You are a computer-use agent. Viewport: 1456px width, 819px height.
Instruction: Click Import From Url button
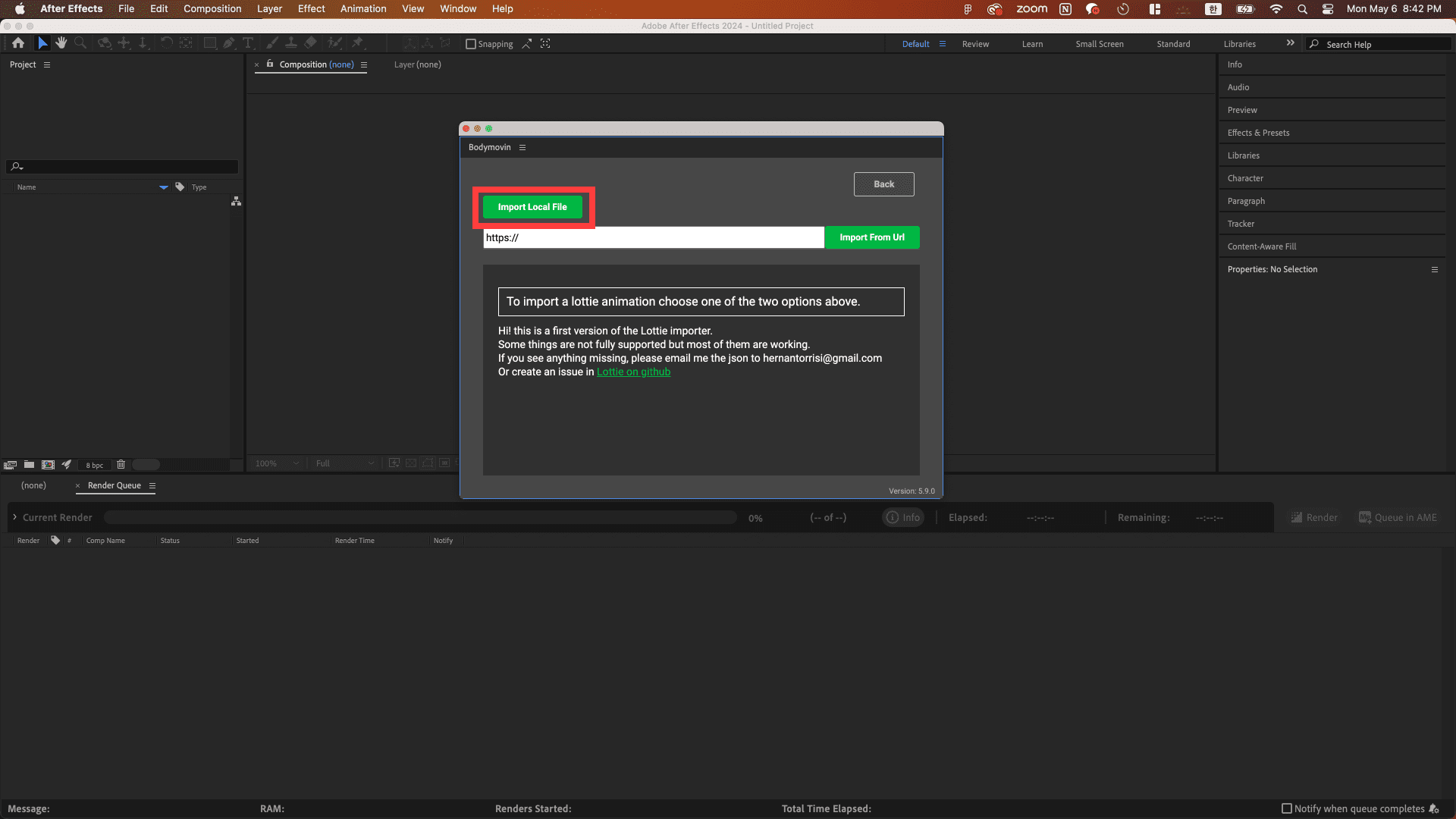point(872,237)
